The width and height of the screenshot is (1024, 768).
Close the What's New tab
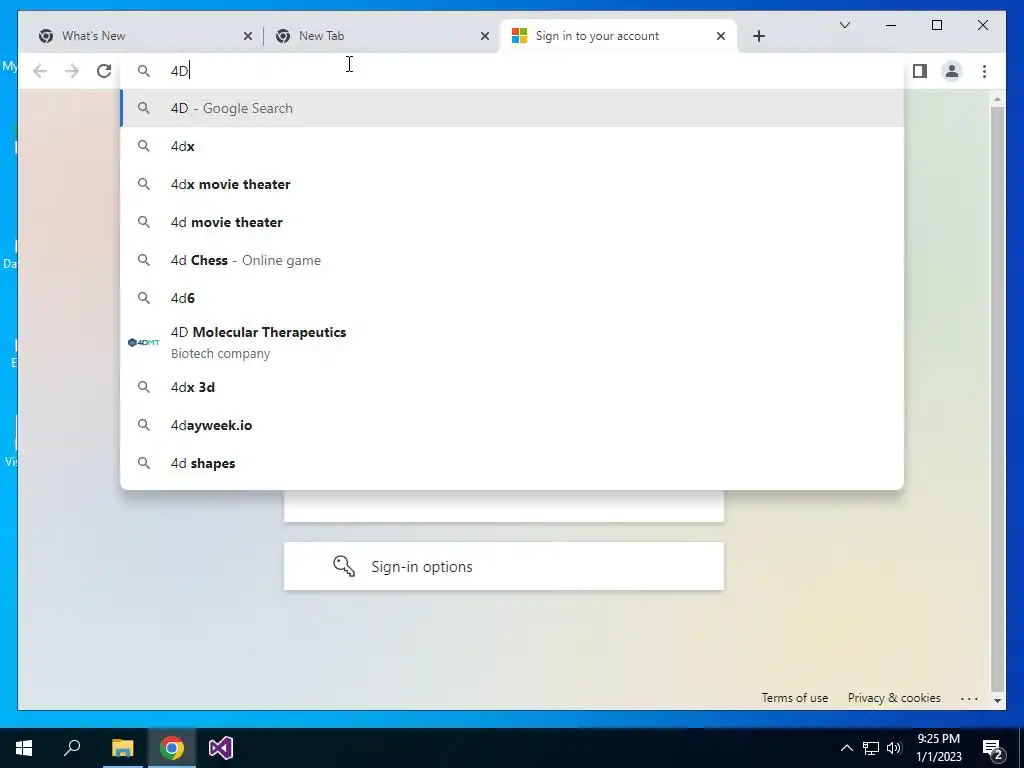pos(248,36)
